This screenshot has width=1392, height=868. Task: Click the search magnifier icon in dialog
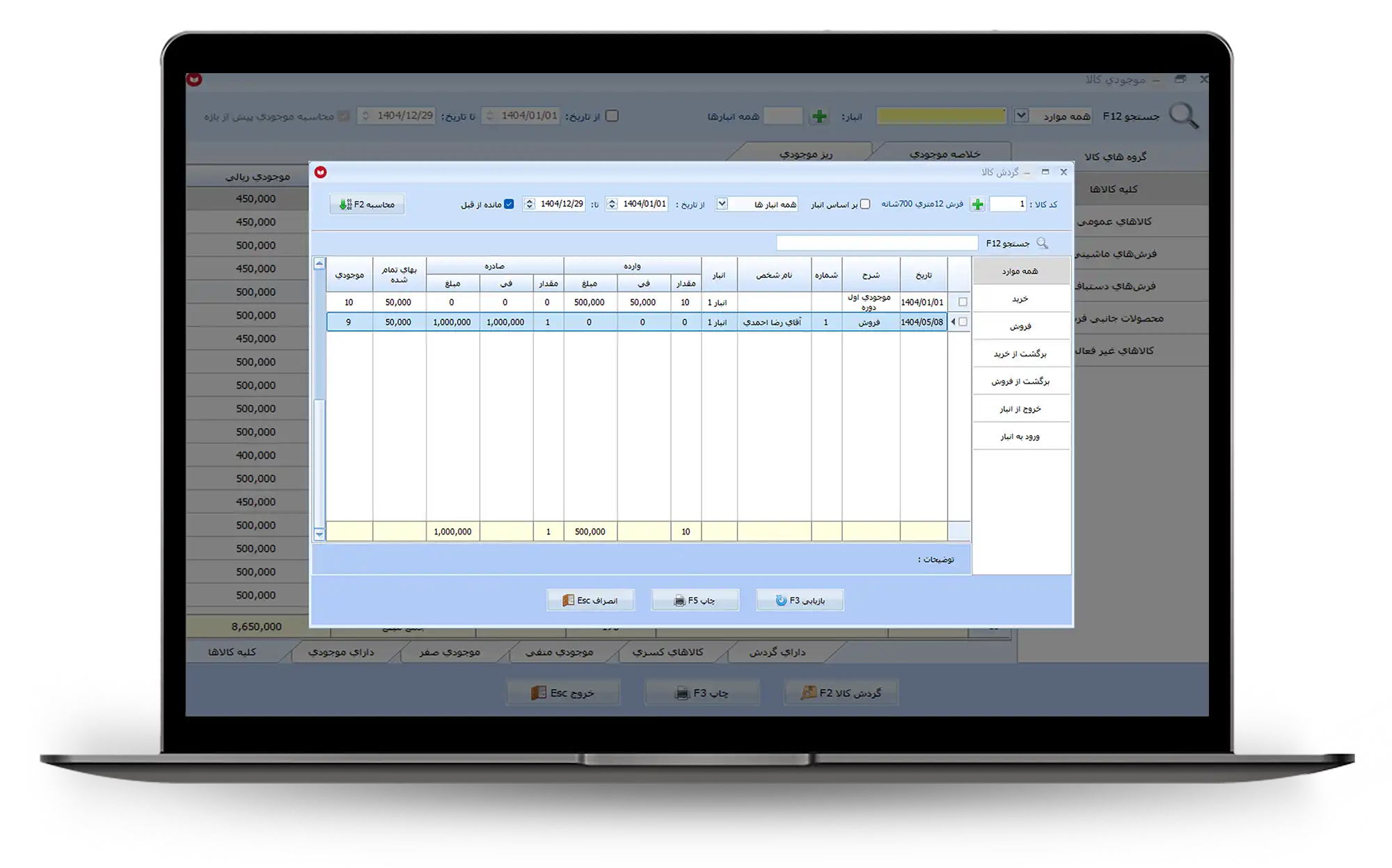pyautogui.click(x=1042, y=243)
